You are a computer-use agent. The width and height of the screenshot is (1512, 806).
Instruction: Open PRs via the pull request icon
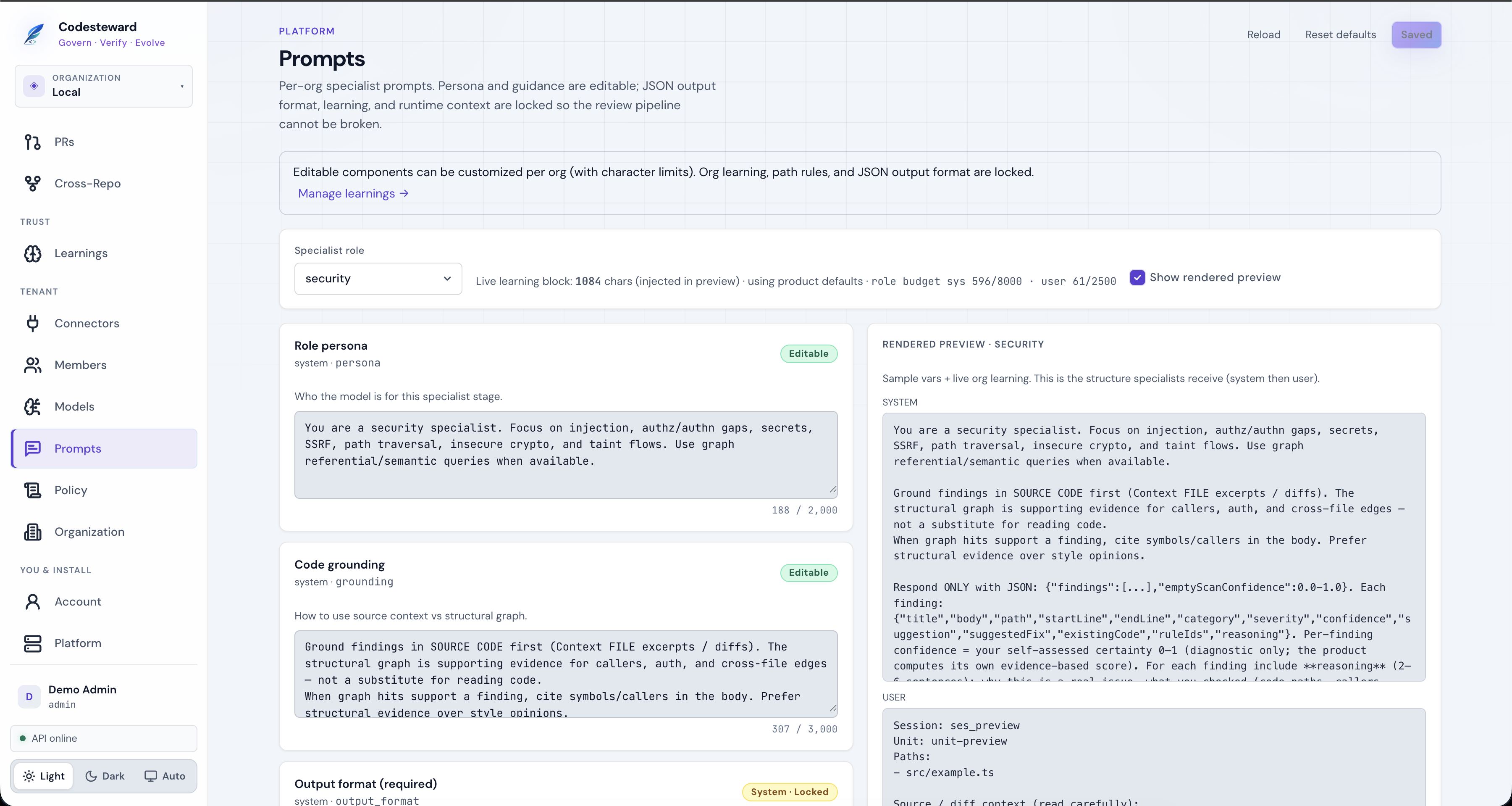(x=33, y=142)
